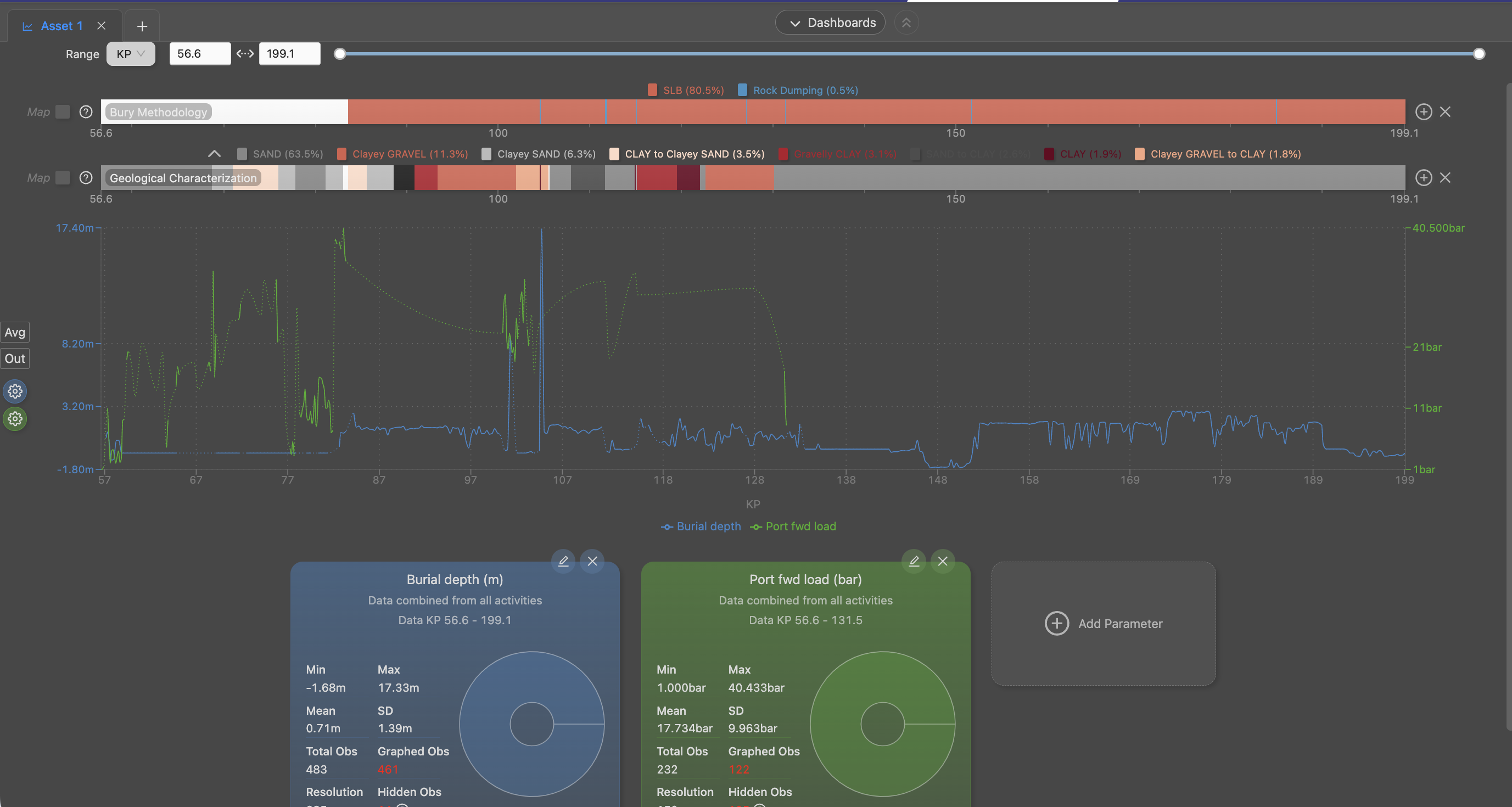This screenshot has height=807, width=1512.
Task: Open help for Bury Methodology row
Action: tap(86, 111)
